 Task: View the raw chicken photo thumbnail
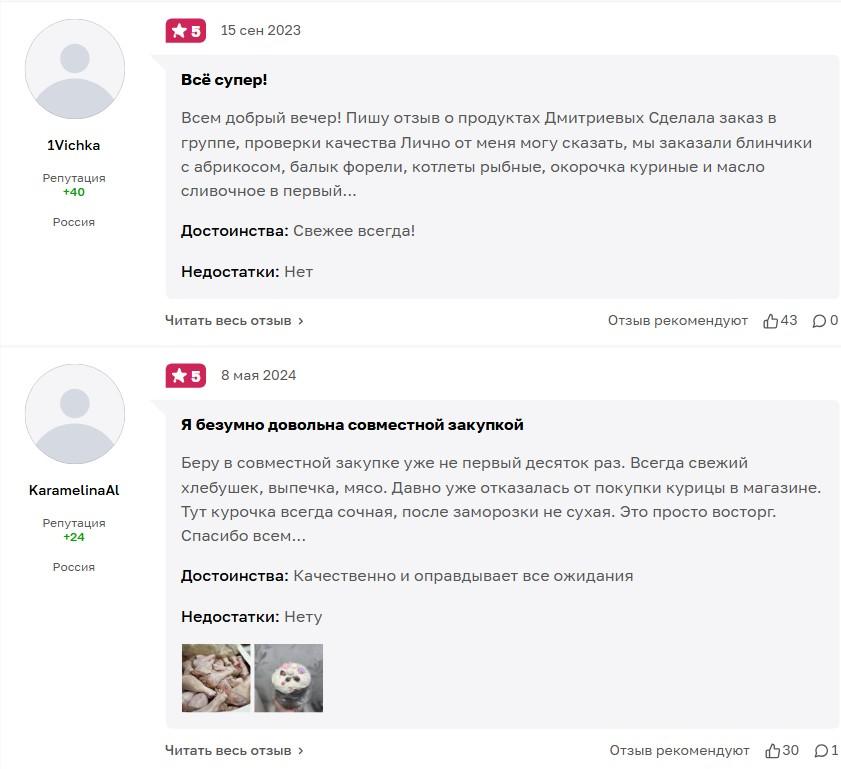pyautogui.click(x=216, y=678)
